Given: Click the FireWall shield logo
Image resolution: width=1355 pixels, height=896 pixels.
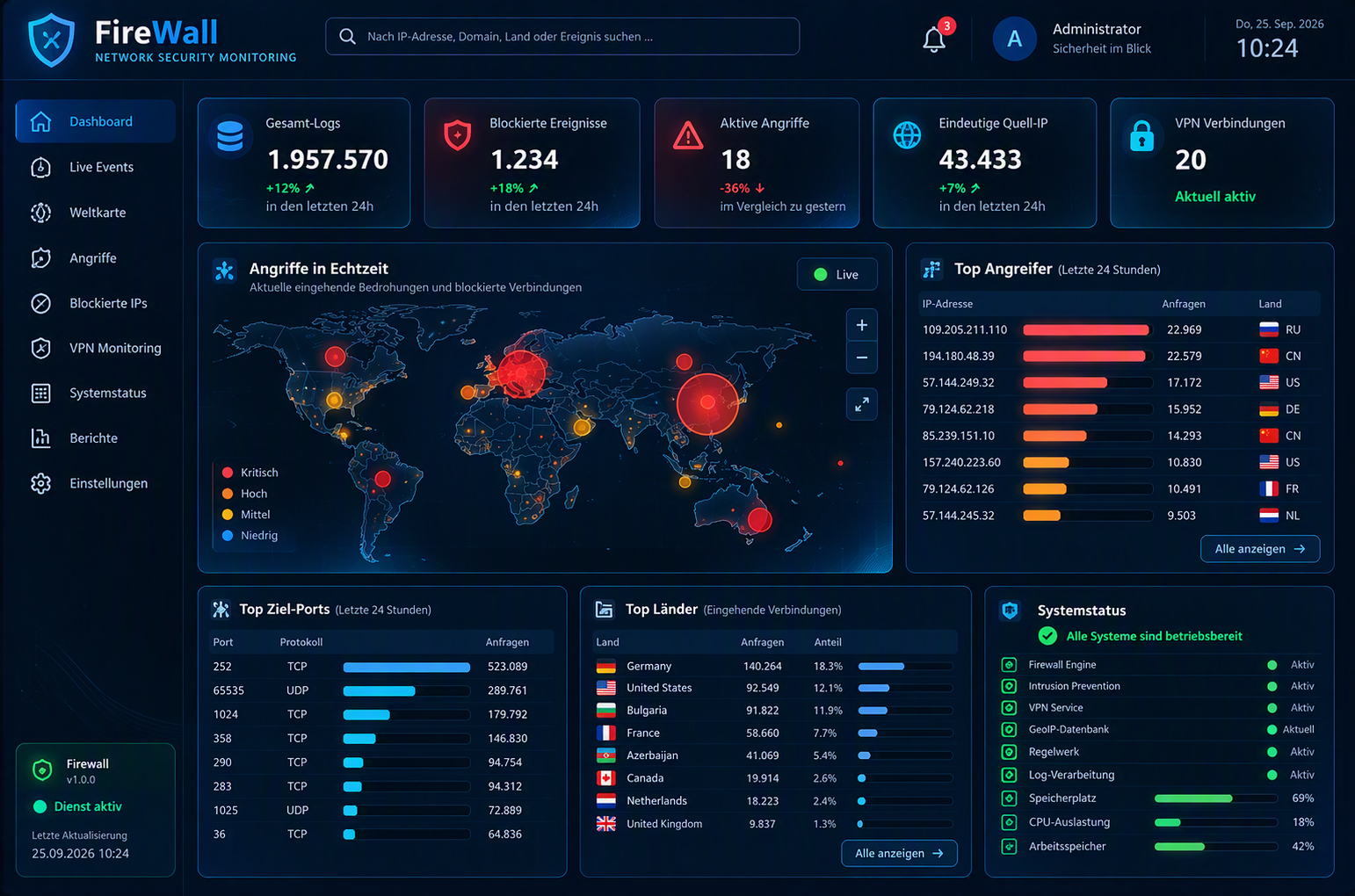Looking at the screenshot, I should [x=51, y=40].
